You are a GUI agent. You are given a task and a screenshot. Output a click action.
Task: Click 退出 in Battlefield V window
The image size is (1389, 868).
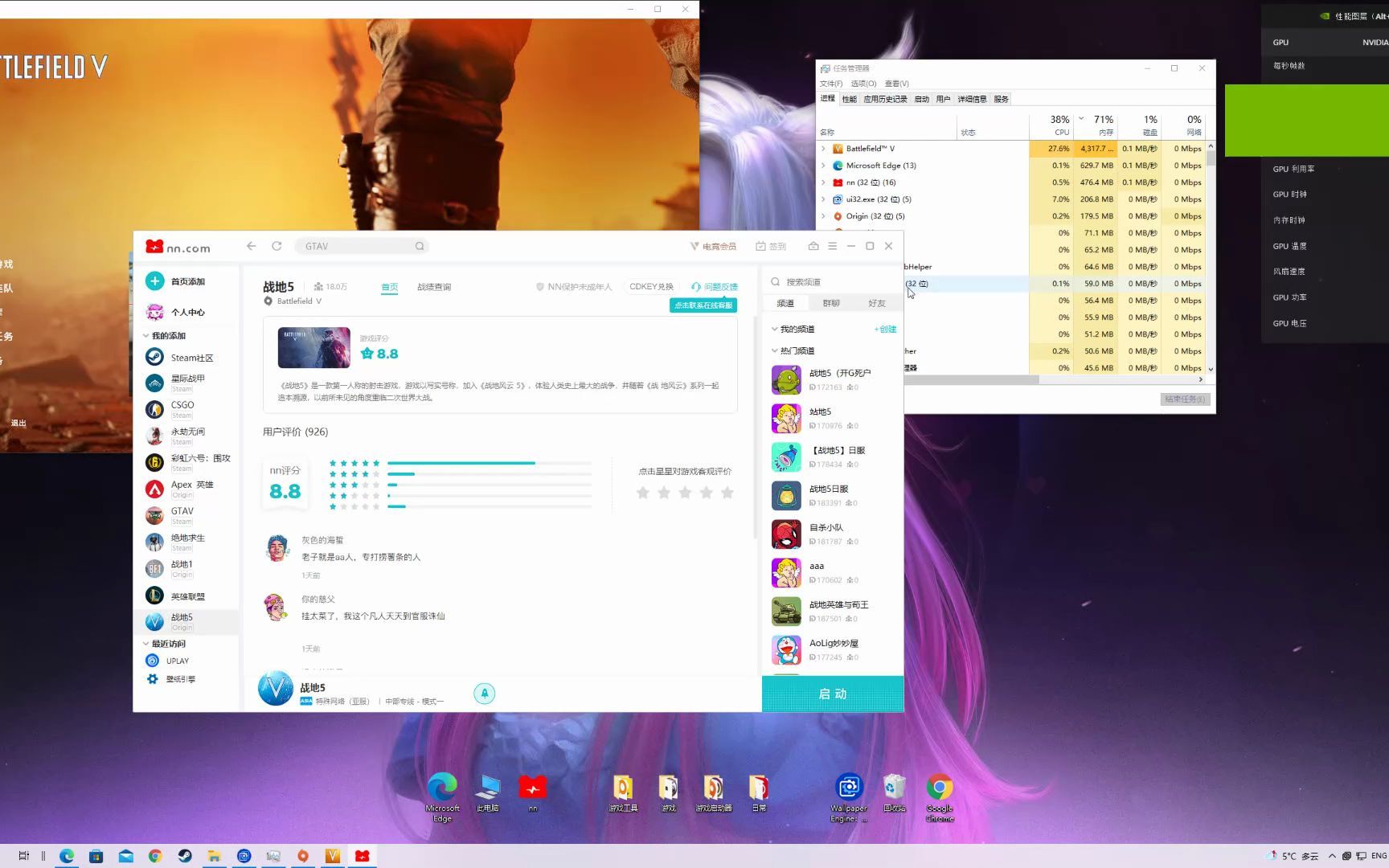[18, 423]
